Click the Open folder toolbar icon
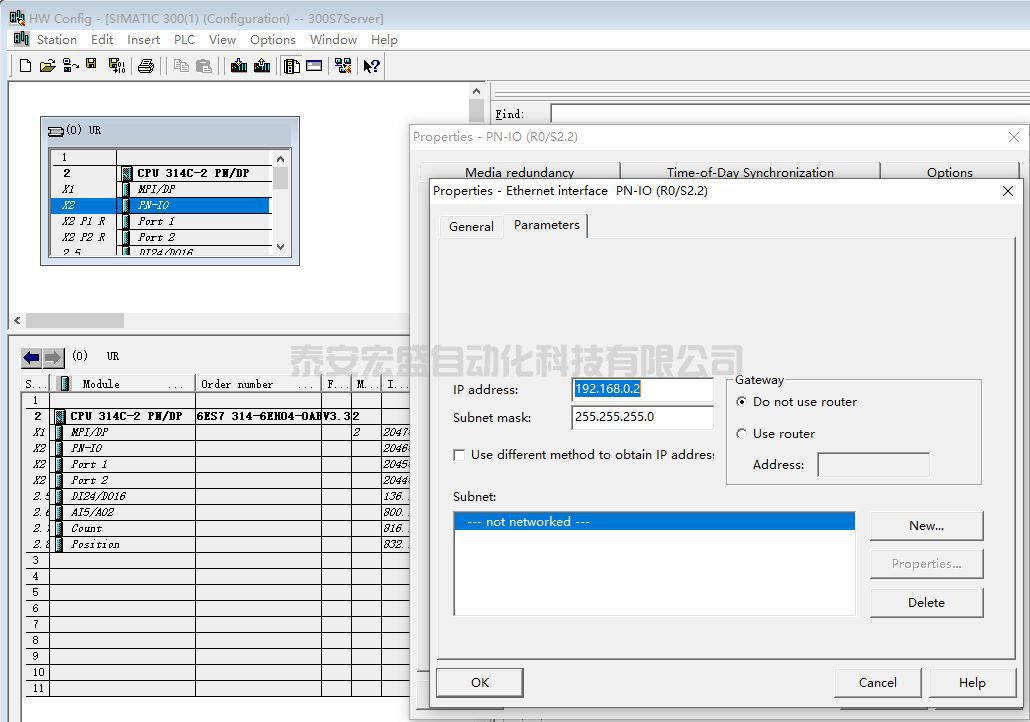 pos(47,66)
